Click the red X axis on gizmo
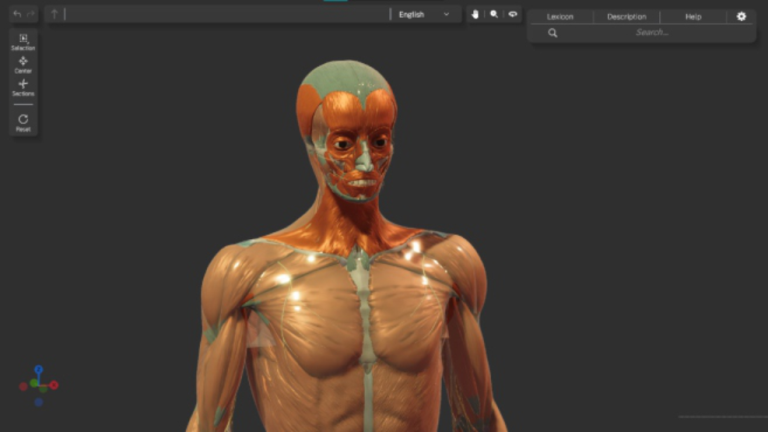Image resolution: width=768 pixels, height=432 pixels. point(54,385)
